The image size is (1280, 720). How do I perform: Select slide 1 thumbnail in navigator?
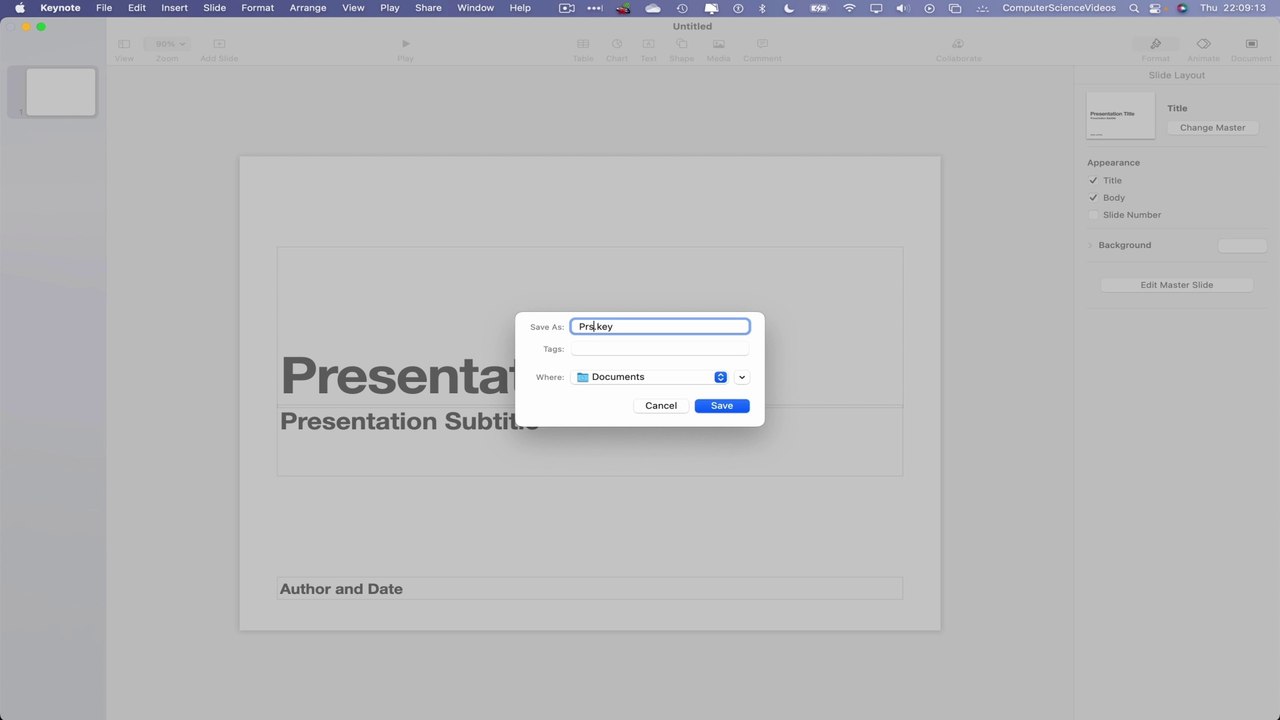coord(61,92)
